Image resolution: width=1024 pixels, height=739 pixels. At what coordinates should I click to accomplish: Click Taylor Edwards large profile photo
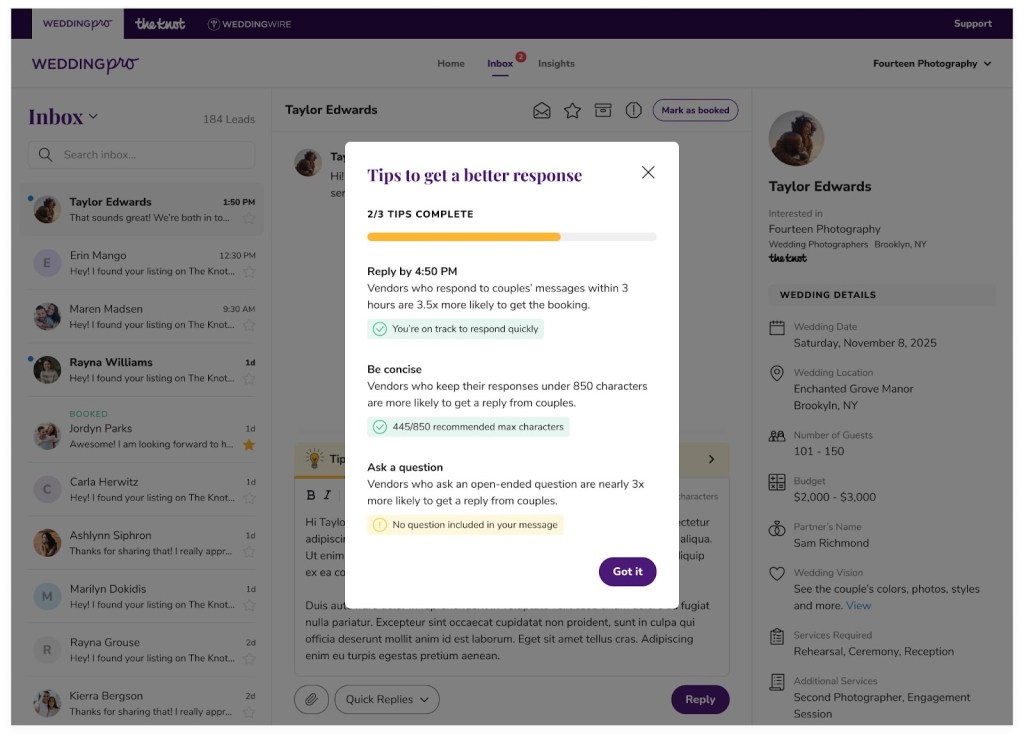click(796, 138)
